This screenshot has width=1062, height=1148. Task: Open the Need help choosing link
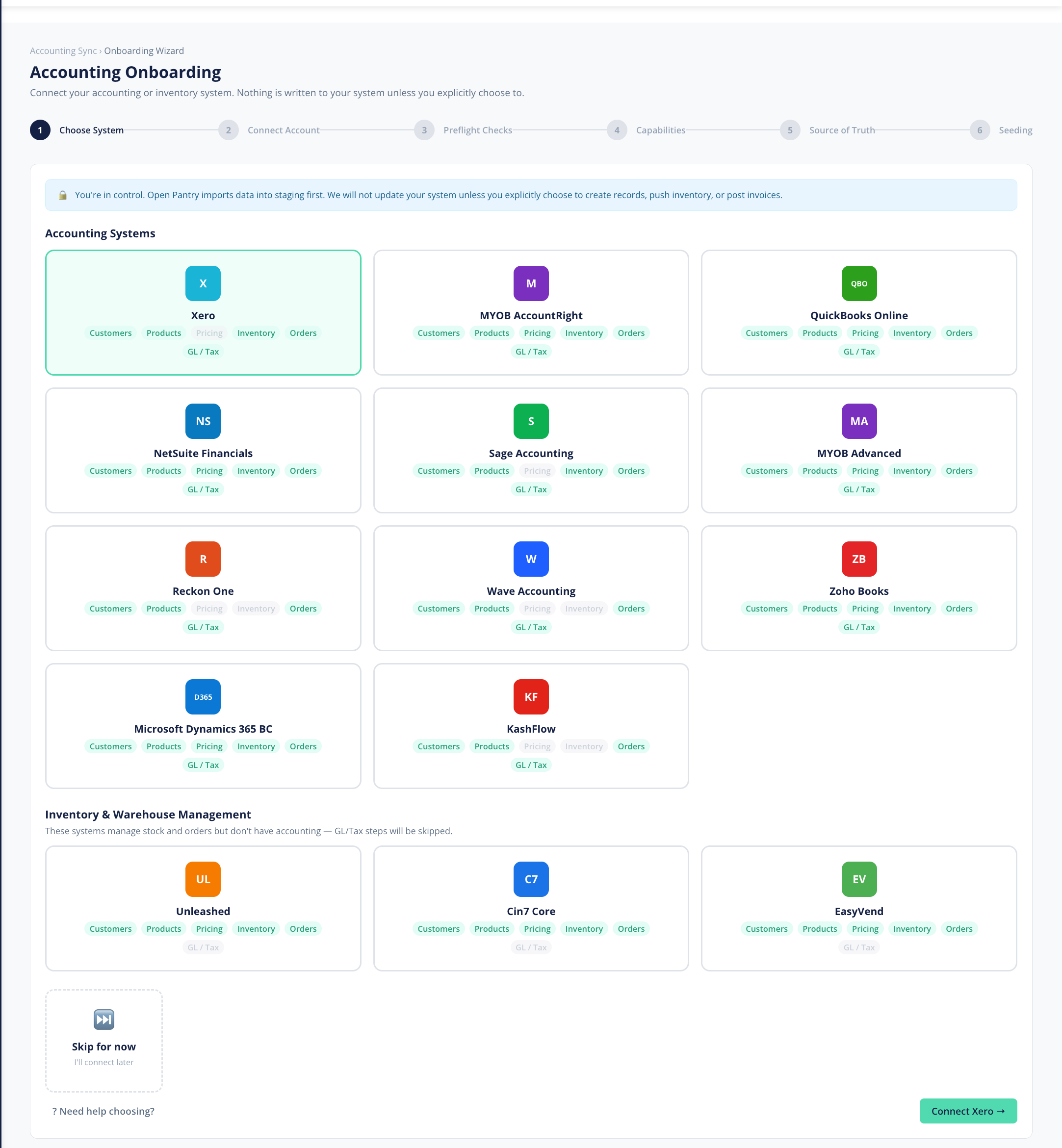[104, 1111]
